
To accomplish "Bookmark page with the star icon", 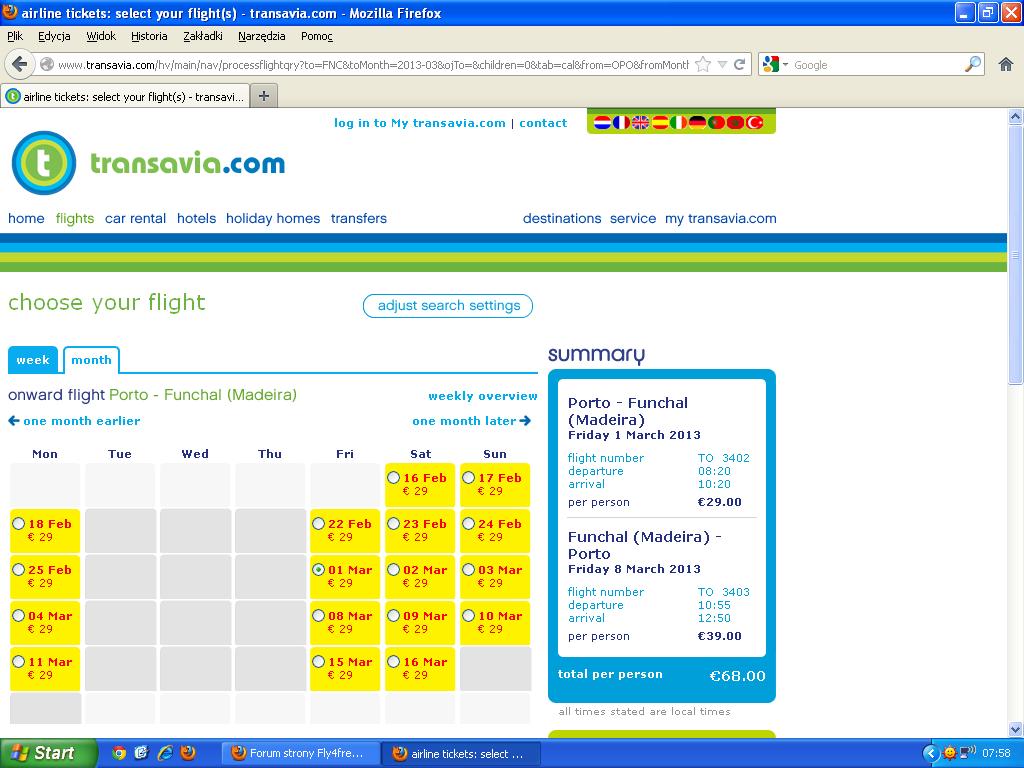I will point(703,65).
